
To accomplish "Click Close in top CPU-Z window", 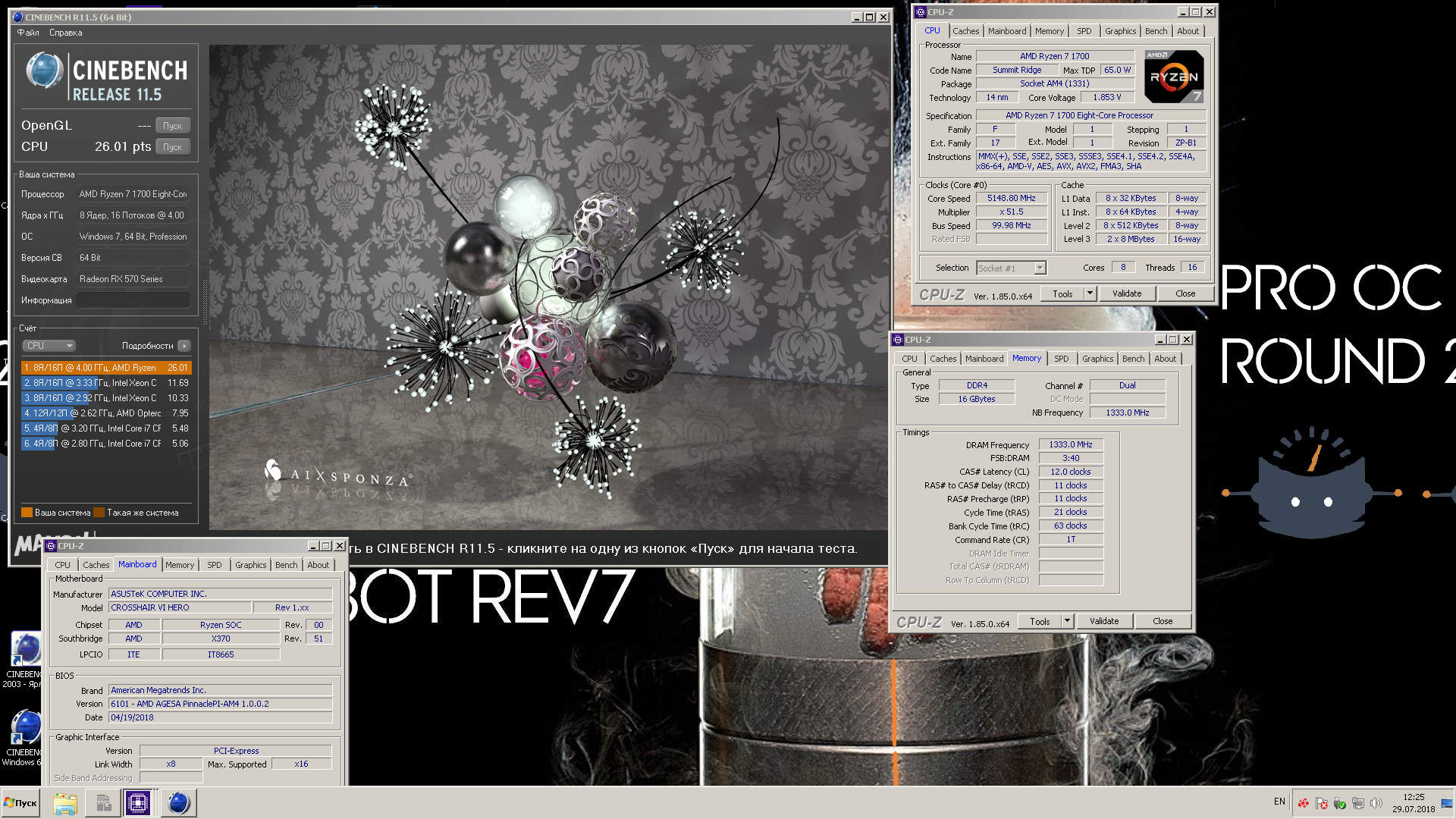I will coord(1185,294).
